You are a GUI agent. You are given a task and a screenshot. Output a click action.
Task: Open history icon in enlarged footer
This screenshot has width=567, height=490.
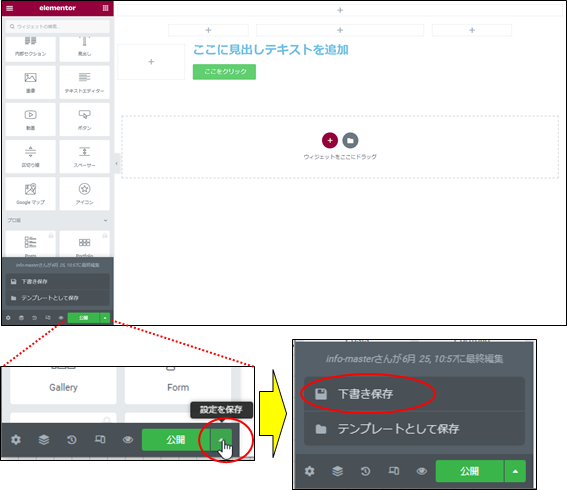tap(365, 471)
